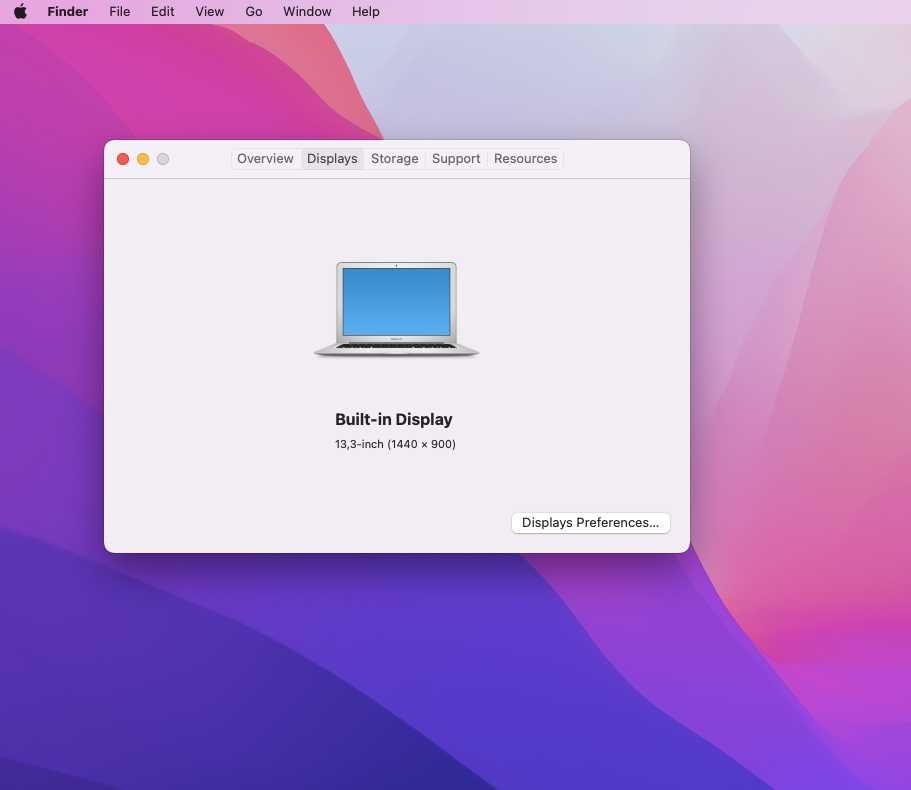Open the Support tab
The width and height of the screenshot is (911, 790).
456,159
